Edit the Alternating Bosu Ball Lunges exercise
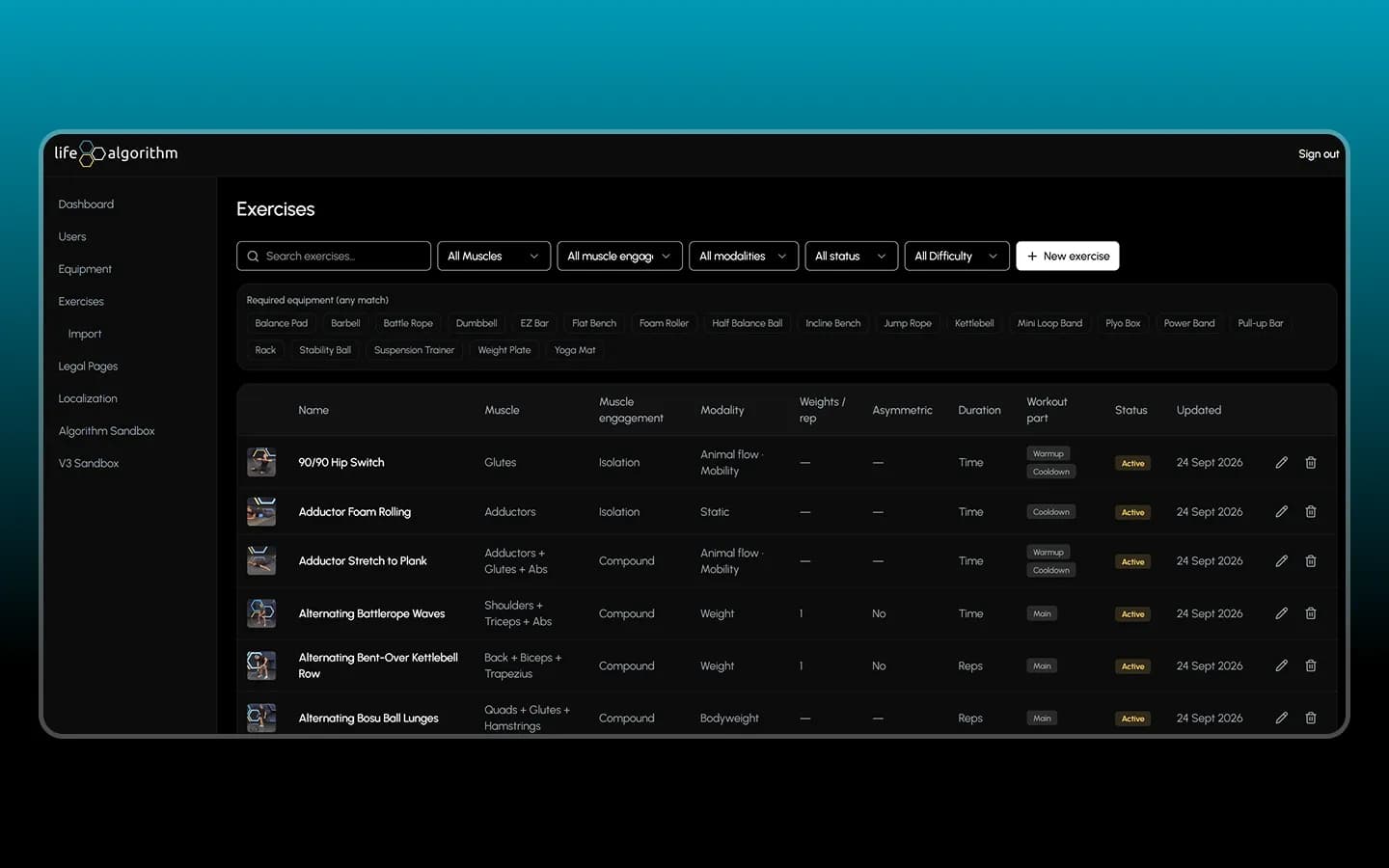The width and height of the screenshot is (1389, 868). [1281, 718]
